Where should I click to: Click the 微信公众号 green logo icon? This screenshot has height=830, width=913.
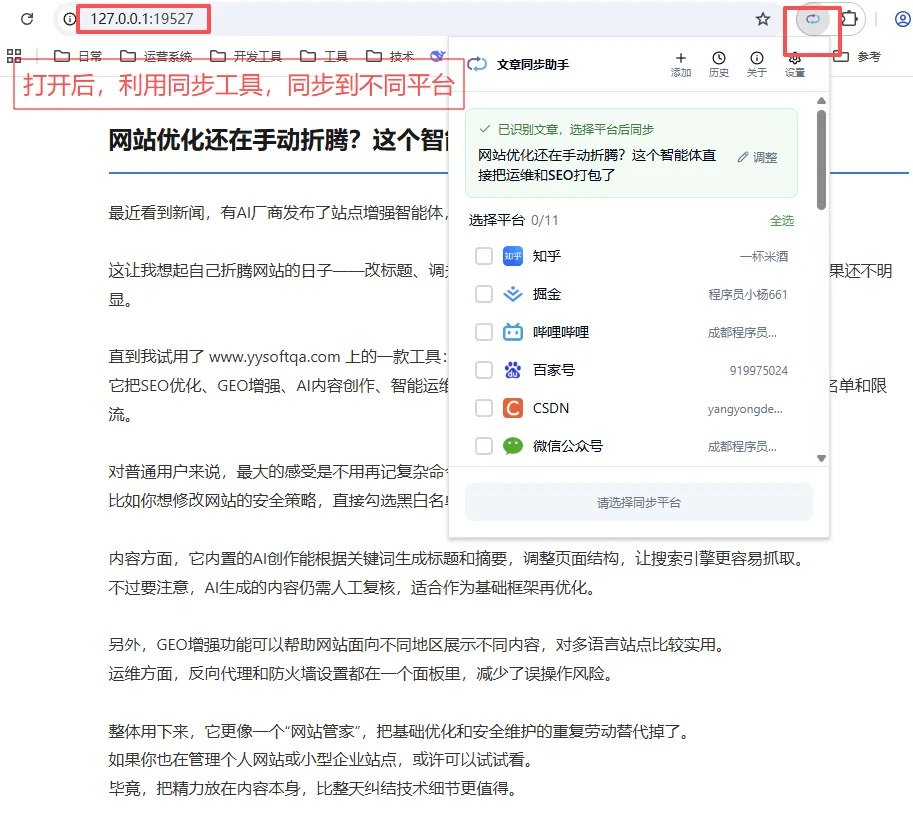click(x=512, y=446)
